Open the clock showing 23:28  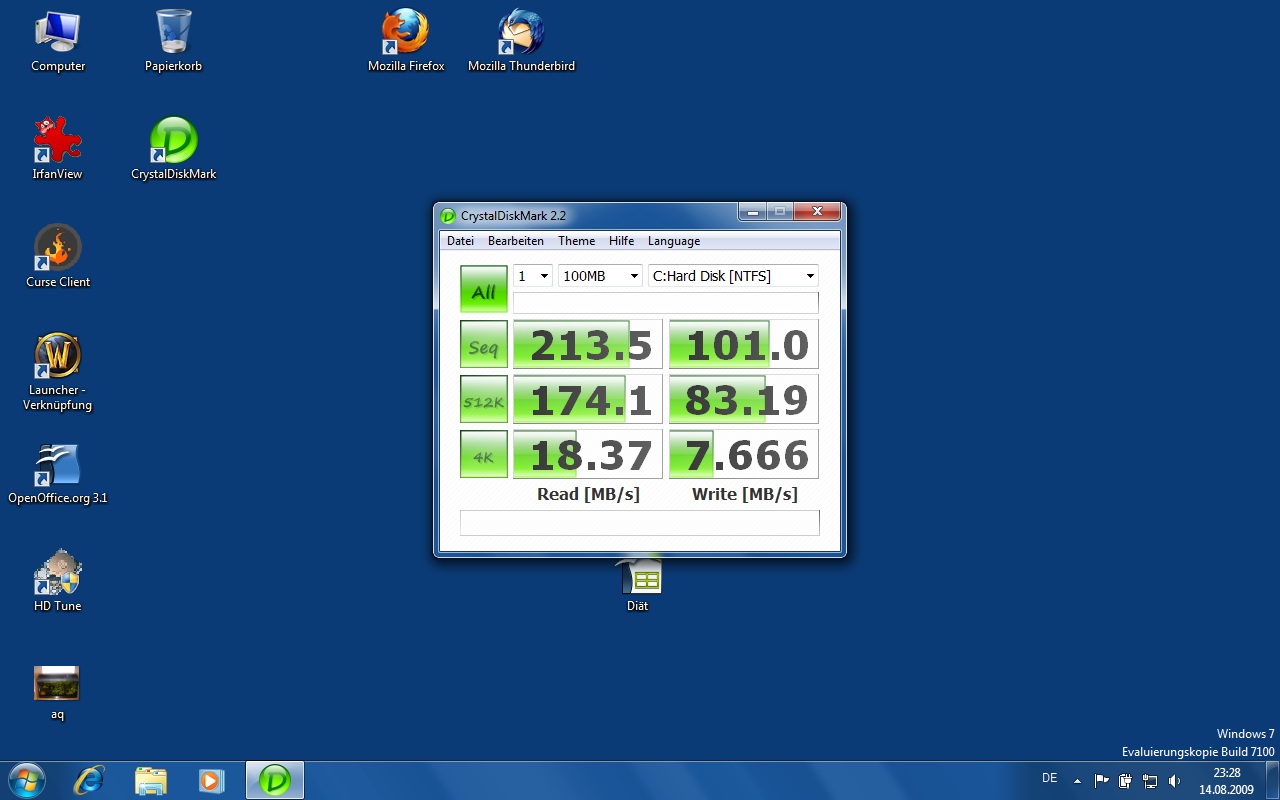[x=1226, y=781]
